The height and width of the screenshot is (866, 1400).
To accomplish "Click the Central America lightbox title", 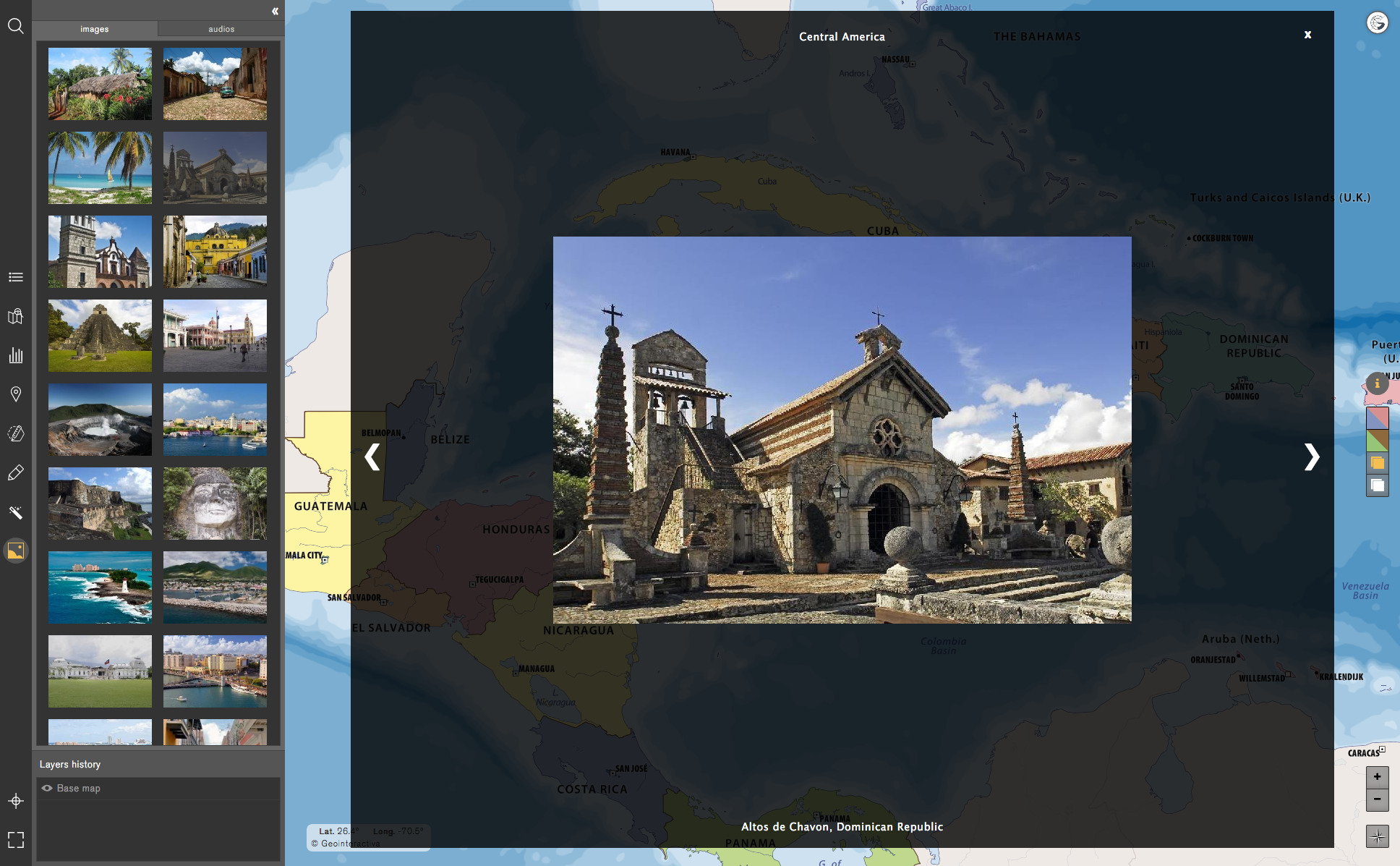I will tap(842, 37).
